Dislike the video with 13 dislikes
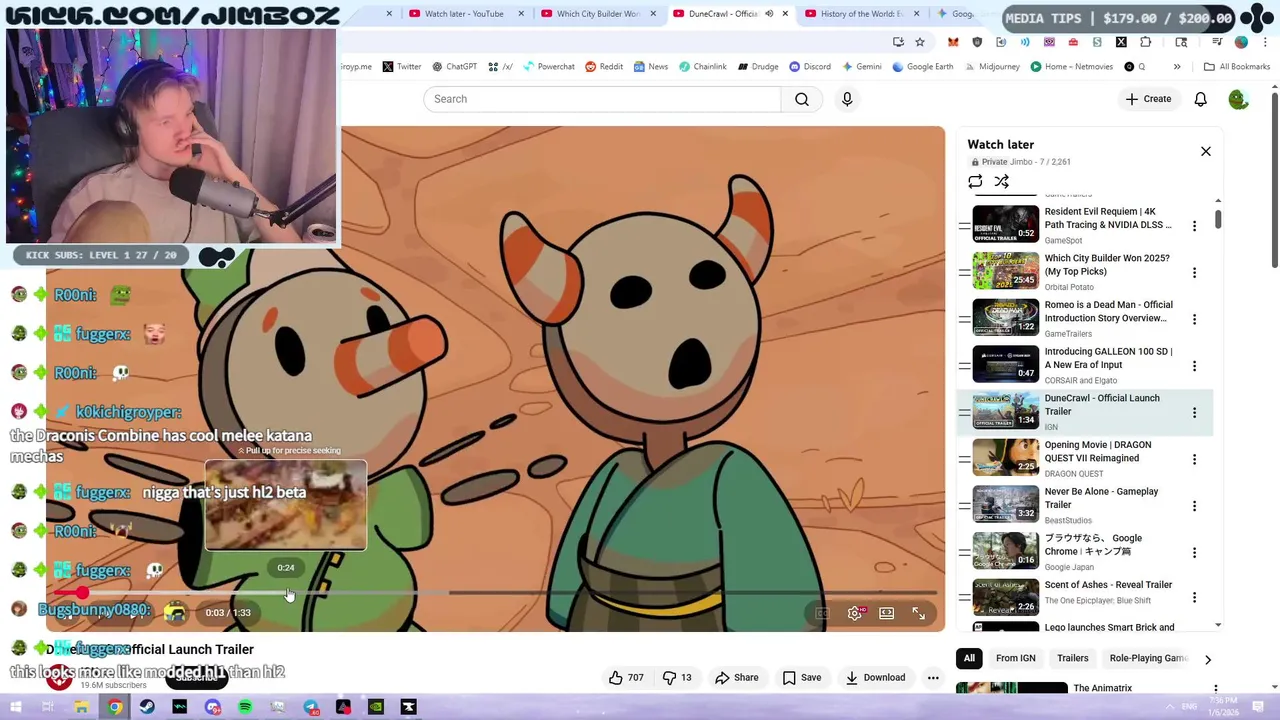The width and height of the screenshot is (1280, 720). point(679,677)
